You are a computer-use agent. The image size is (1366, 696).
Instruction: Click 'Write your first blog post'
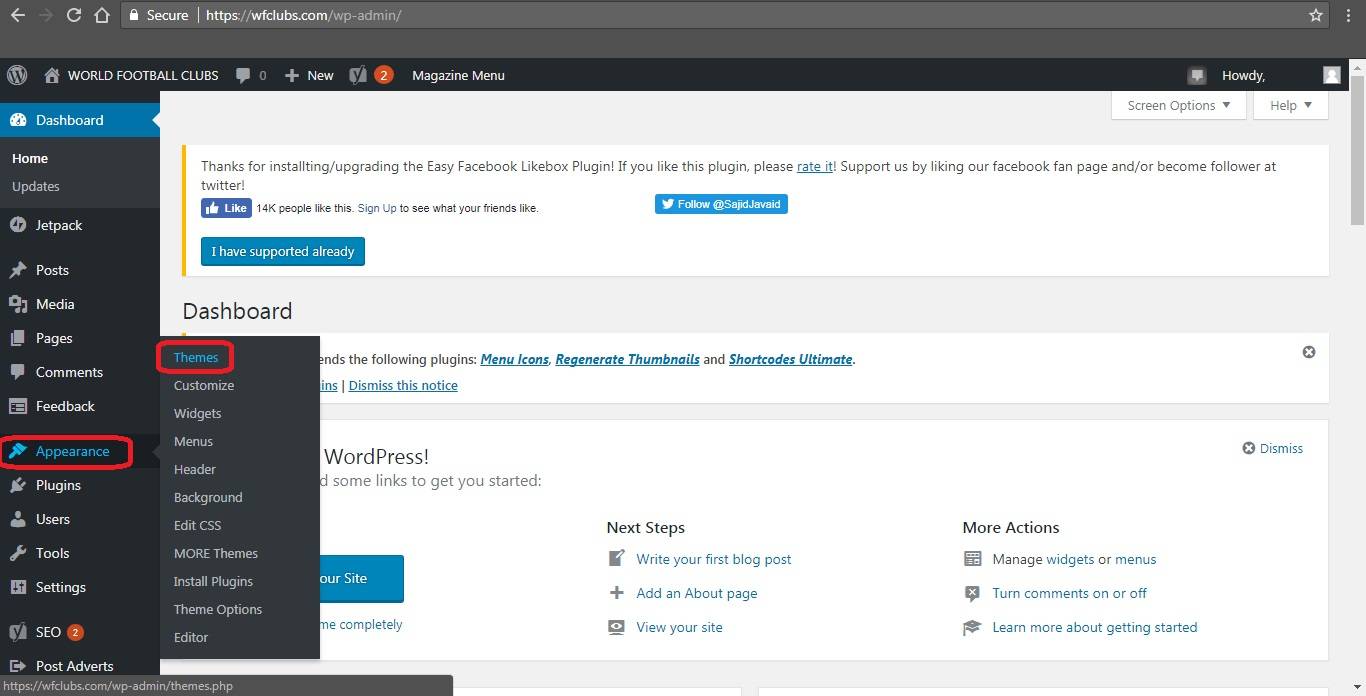point(714,559)
